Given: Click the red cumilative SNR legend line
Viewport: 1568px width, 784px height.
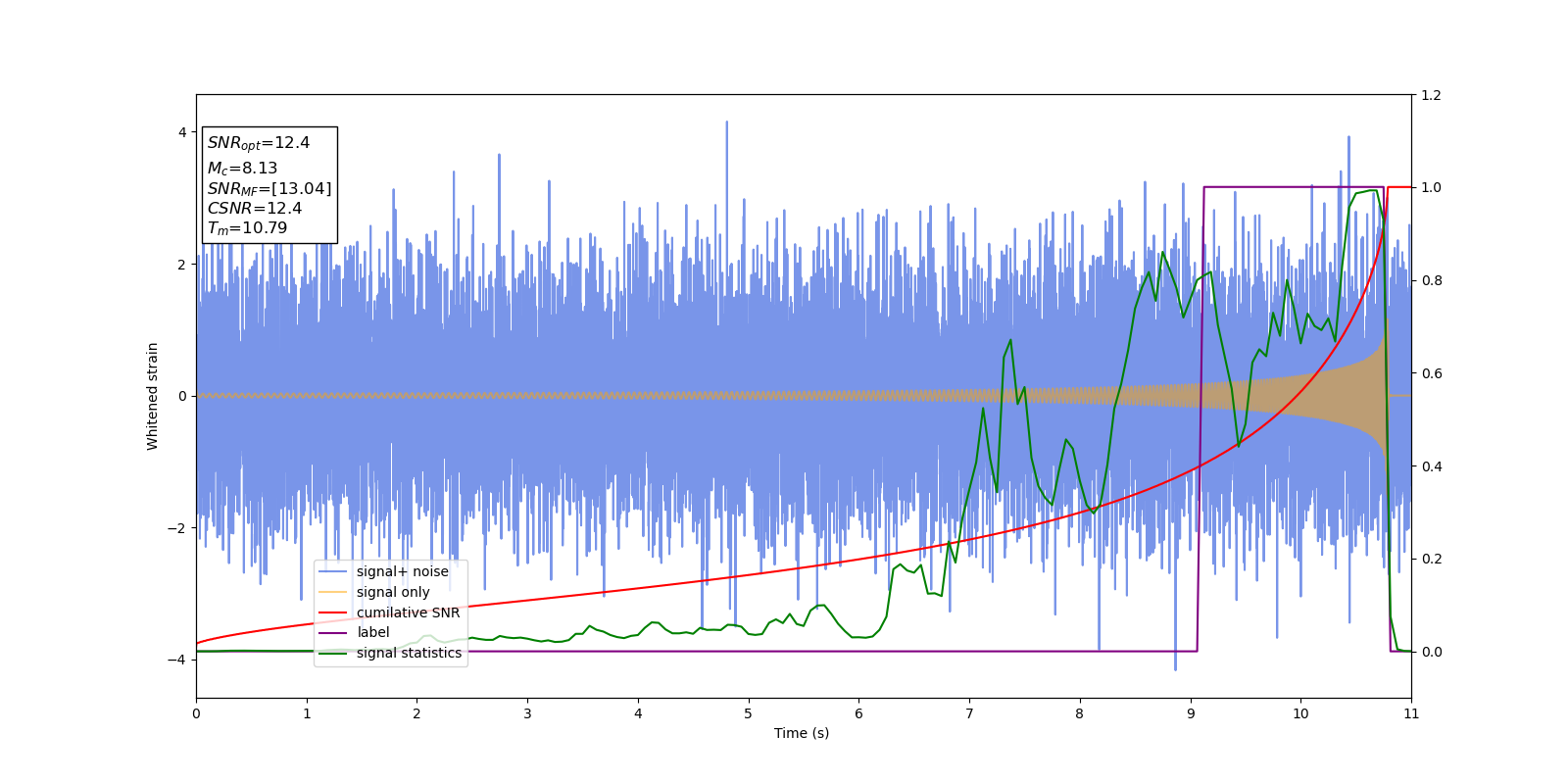Looking at the screenshot, I should [333, 613].
